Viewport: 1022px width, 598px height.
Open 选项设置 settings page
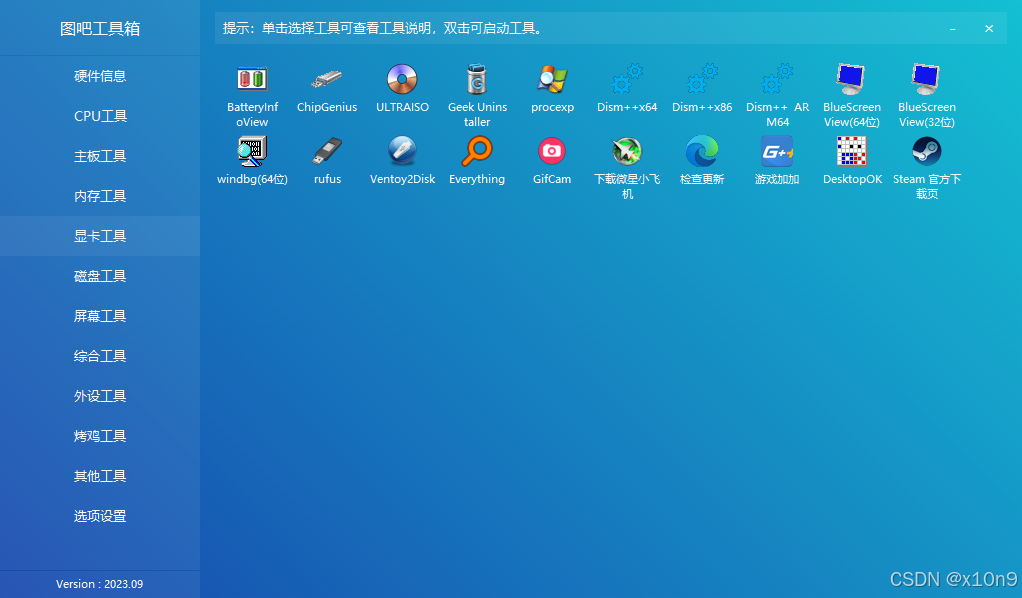[x=100, y=516]
